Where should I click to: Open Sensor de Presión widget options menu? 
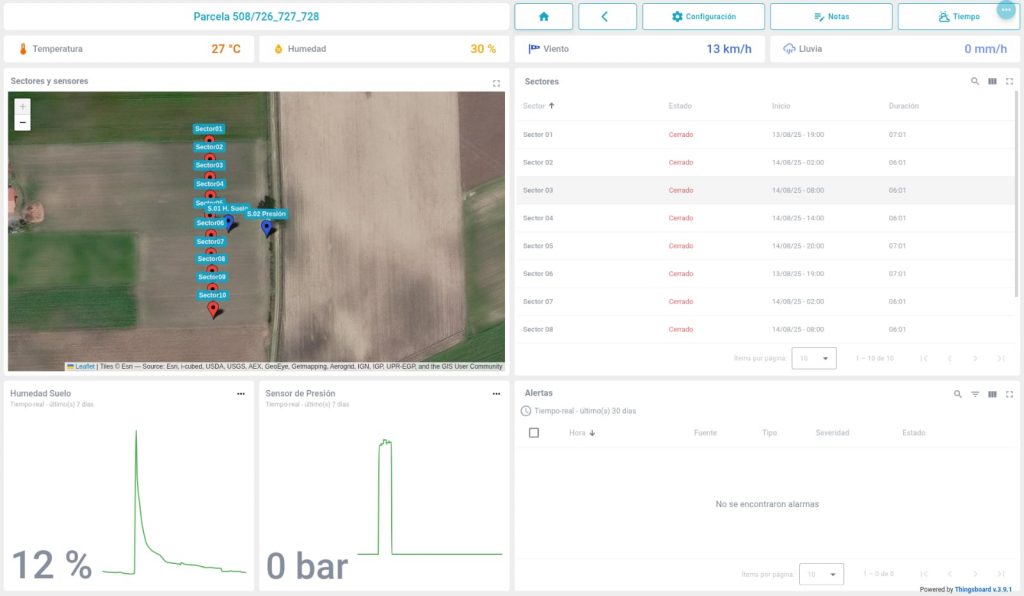[x=496, y=394]
